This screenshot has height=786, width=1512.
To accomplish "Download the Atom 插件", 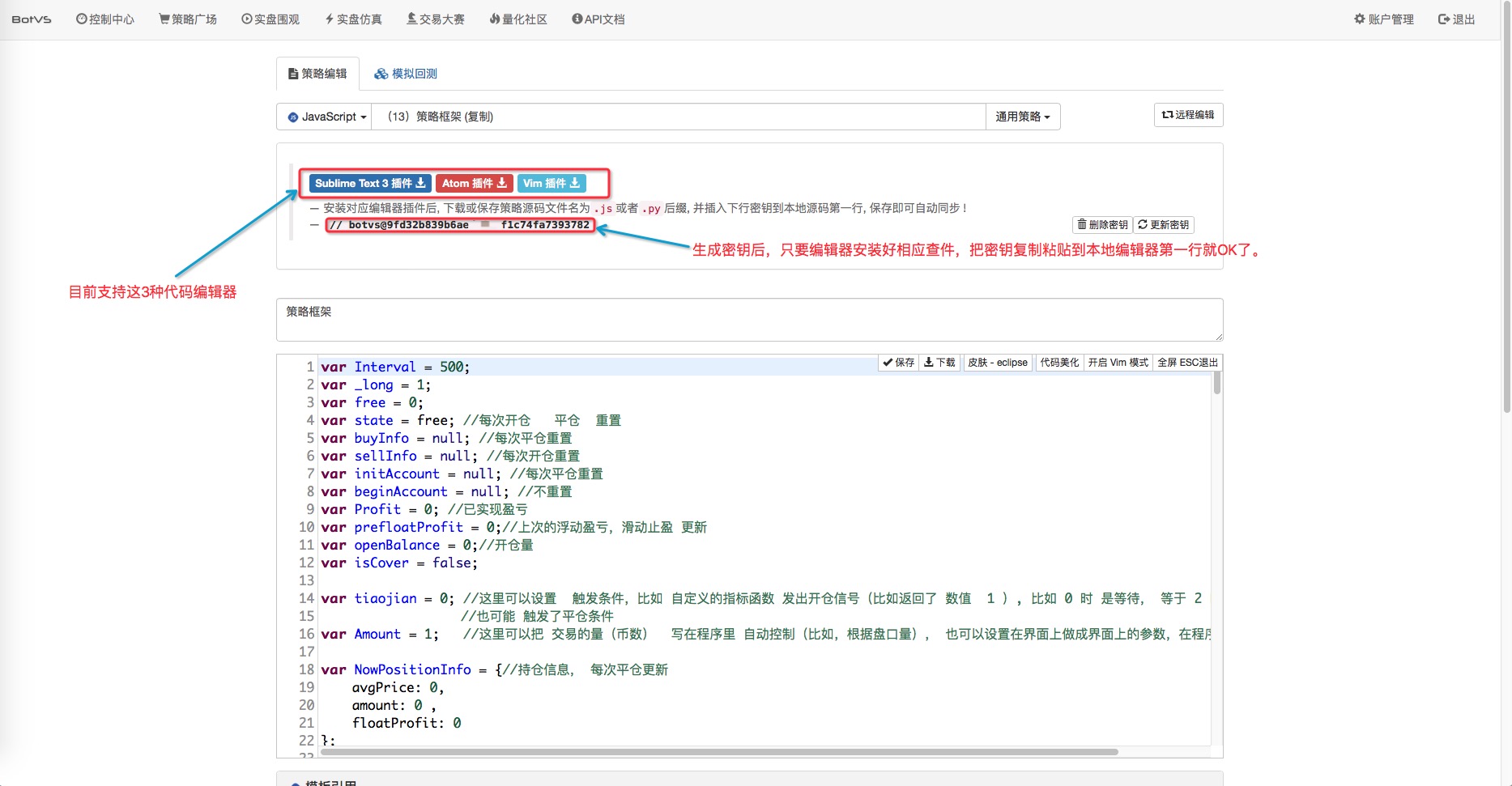I will (x=475, y=184).
